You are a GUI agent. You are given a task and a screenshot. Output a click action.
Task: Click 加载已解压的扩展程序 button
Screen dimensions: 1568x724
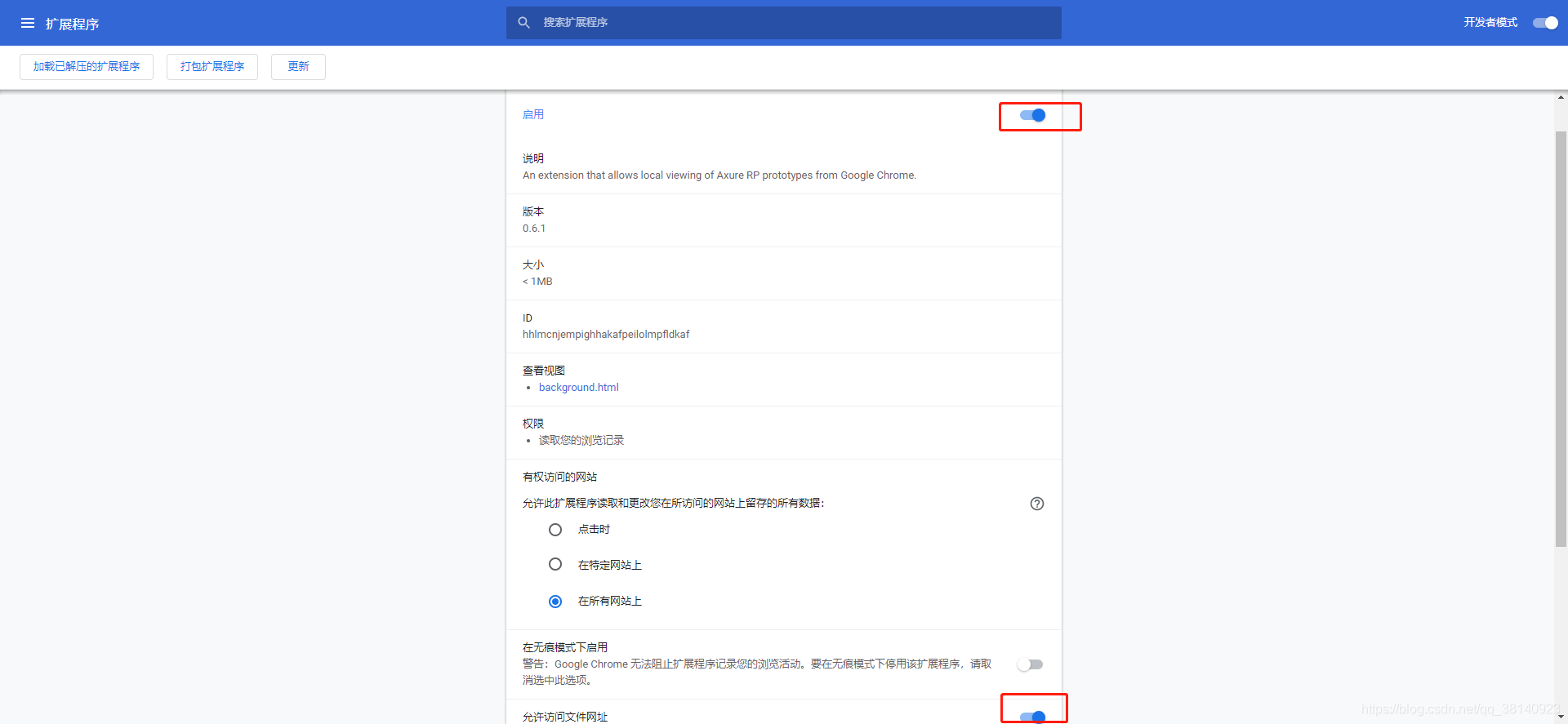(87, 67)
